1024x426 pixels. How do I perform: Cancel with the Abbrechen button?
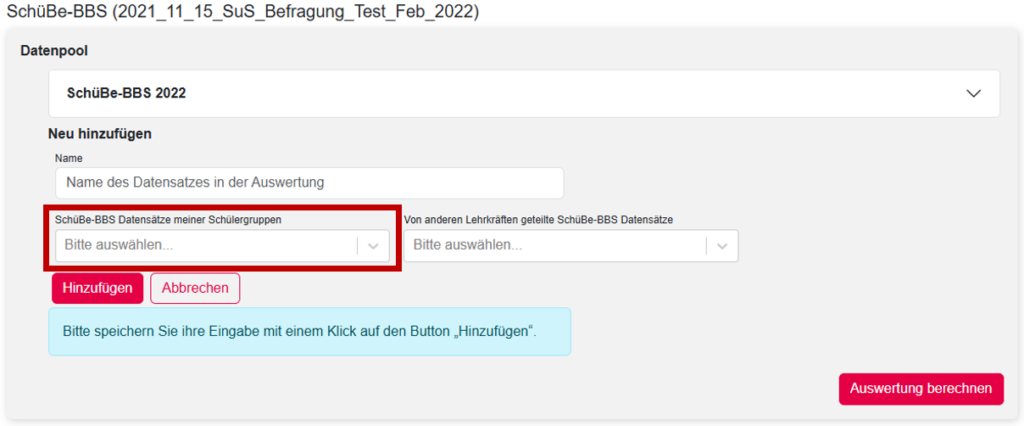195,288
